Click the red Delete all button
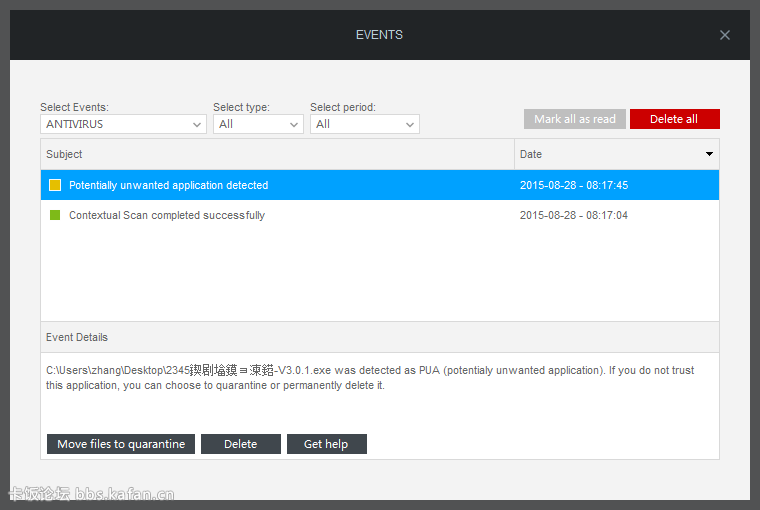 pyautogui.click(x=675, y=119)
